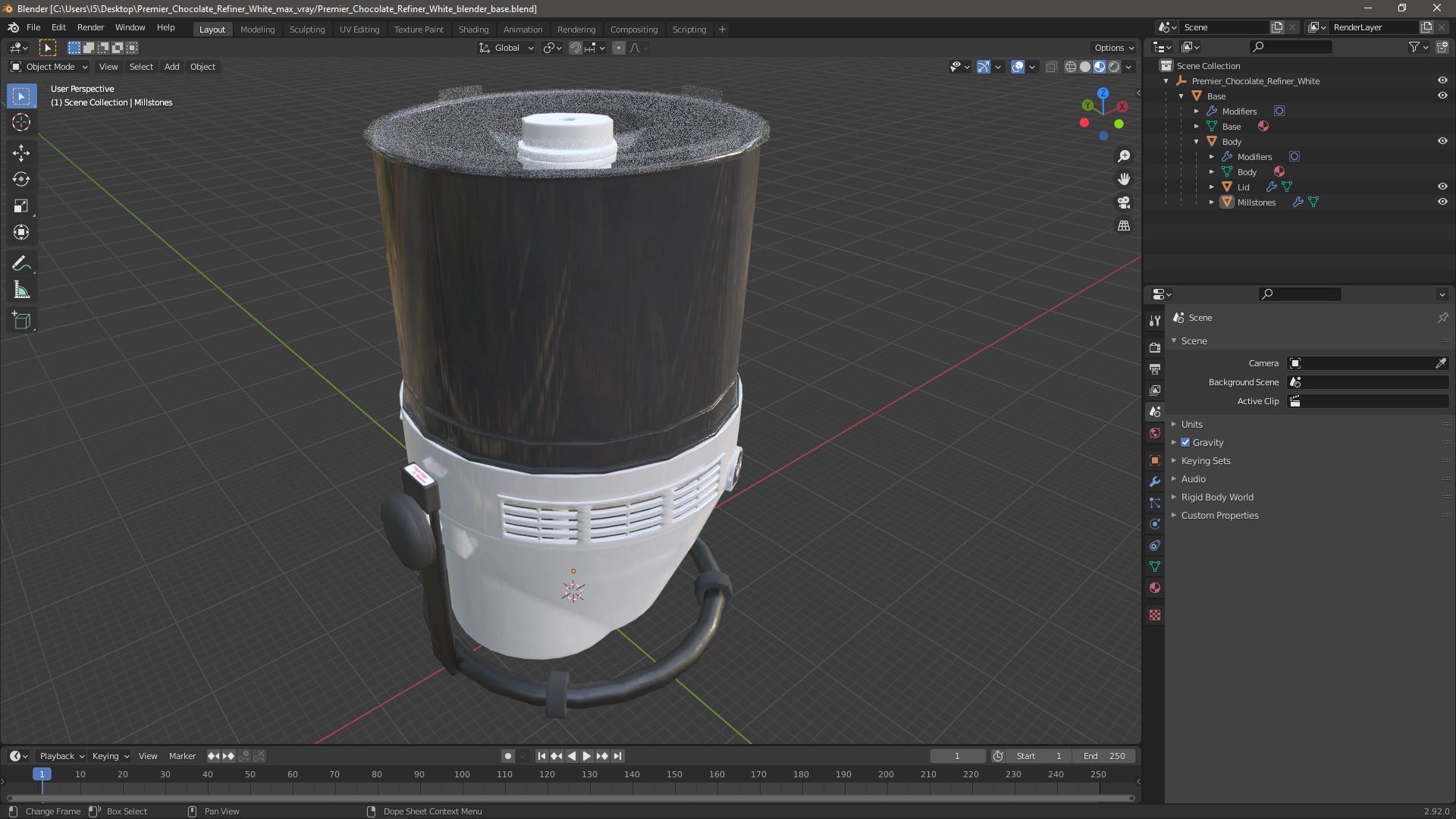Switch to the Shading workspace tab
1456x819 pixels.
tap(473, 30)
